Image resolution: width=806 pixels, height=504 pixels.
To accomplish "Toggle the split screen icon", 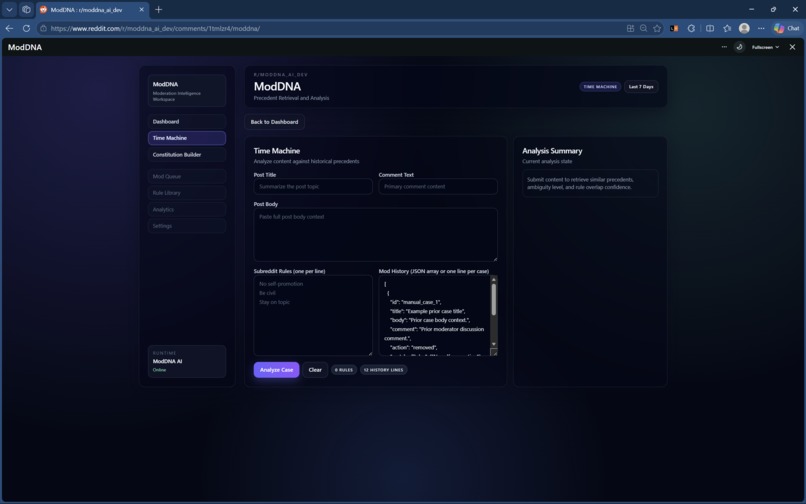I will tap(710, 28).
